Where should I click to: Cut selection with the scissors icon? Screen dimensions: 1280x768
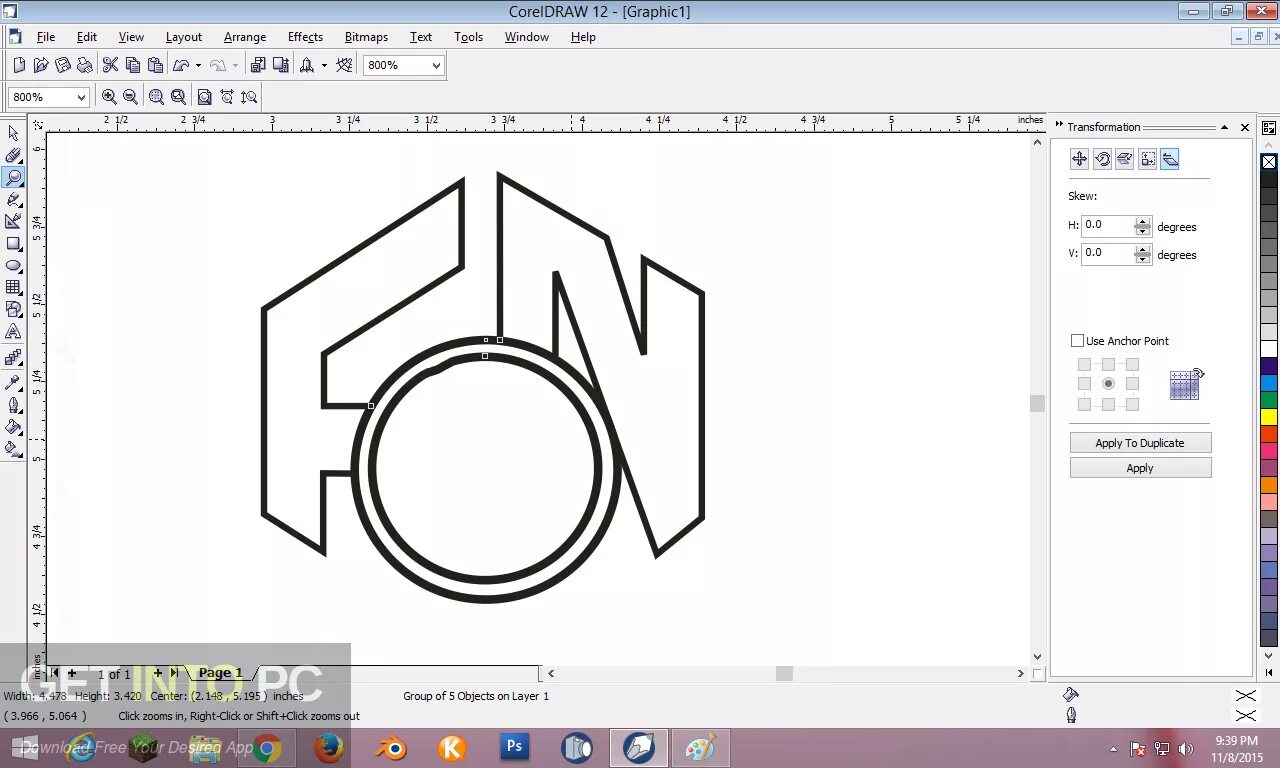(110, 65)
